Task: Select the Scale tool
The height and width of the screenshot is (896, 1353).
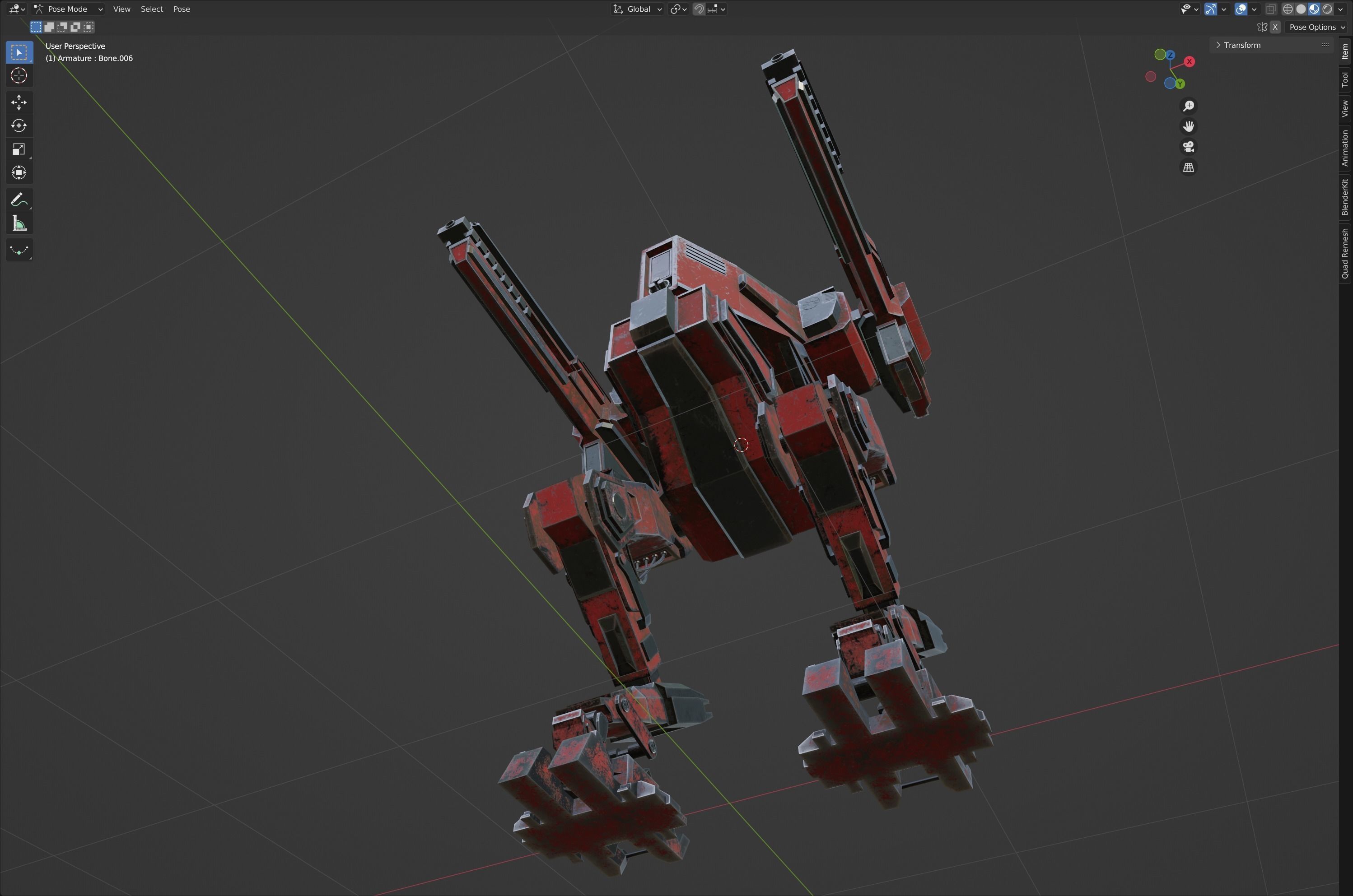Action: (19, 149)
